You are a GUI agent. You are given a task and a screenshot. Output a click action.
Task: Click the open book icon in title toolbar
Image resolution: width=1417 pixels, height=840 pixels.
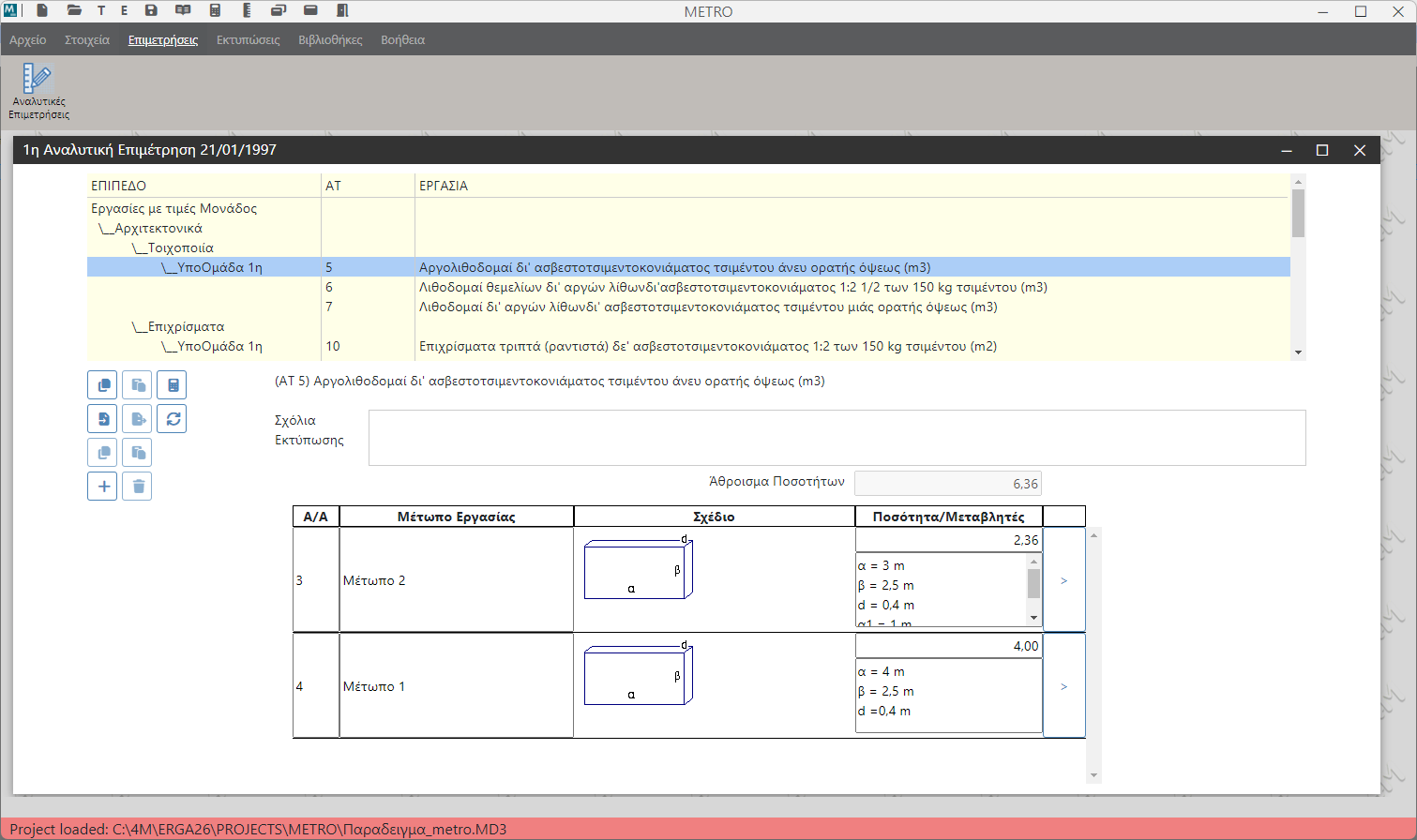(x=183, y=11)
